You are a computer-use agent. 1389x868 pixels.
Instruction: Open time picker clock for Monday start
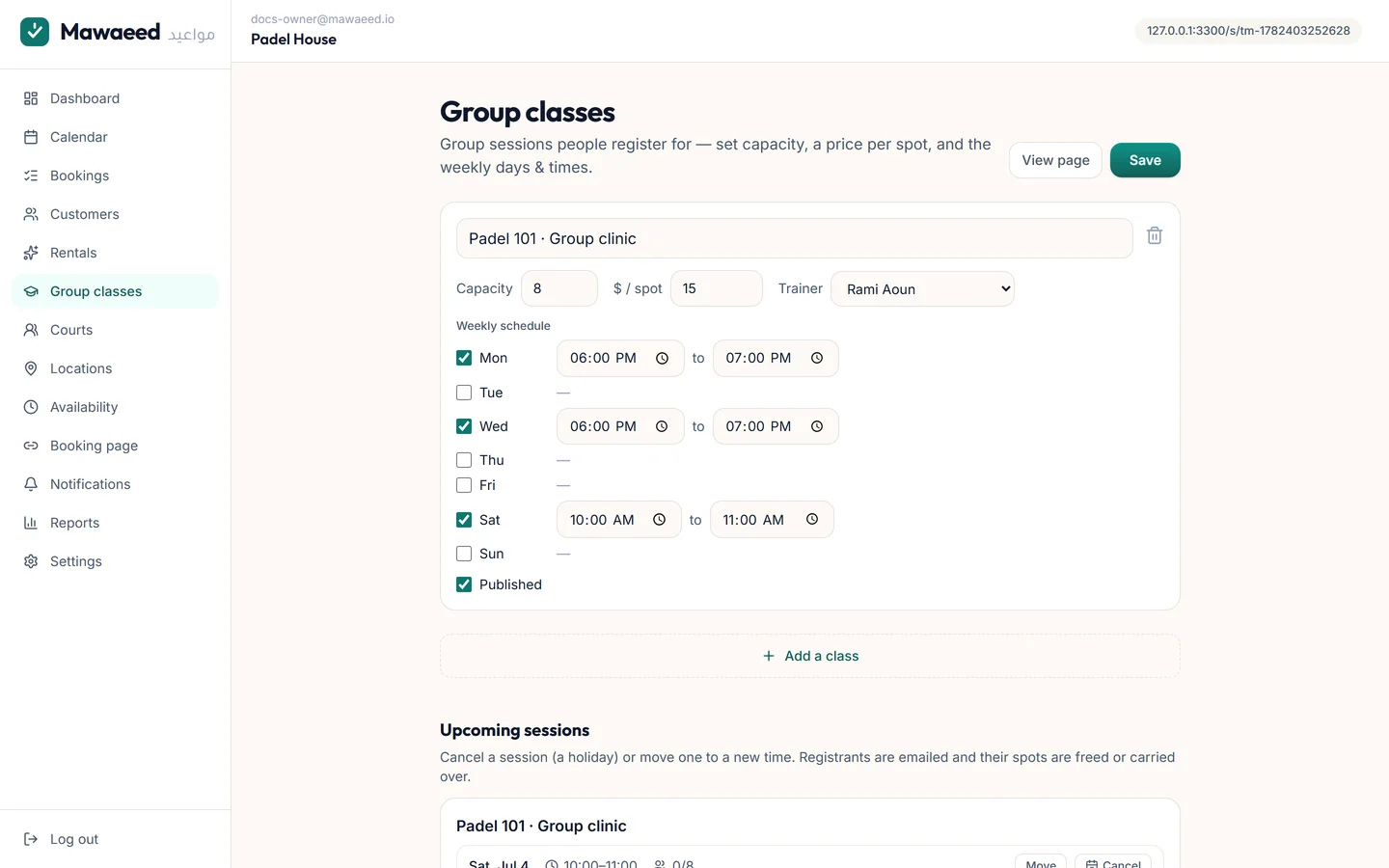(x=662, y=358)
